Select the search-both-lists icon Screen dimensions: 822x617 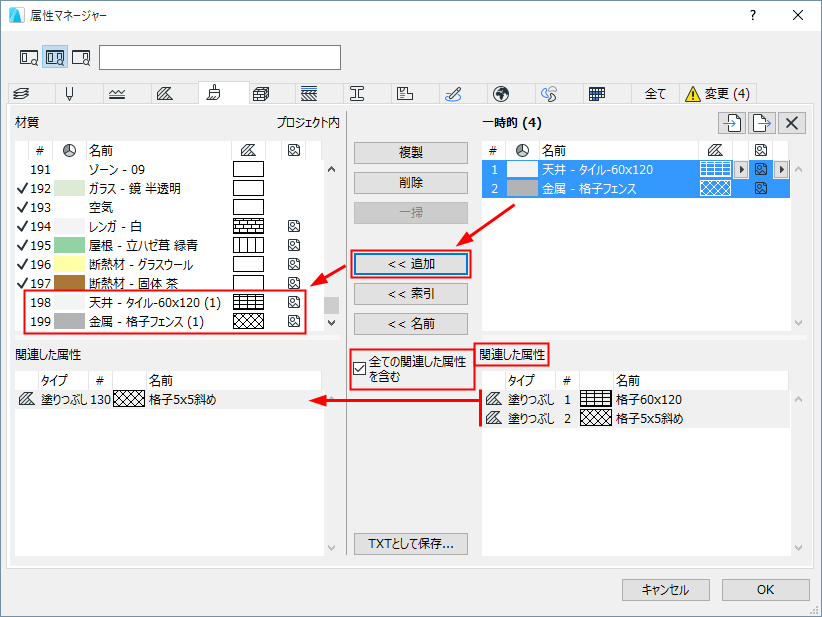pos(55,57)
